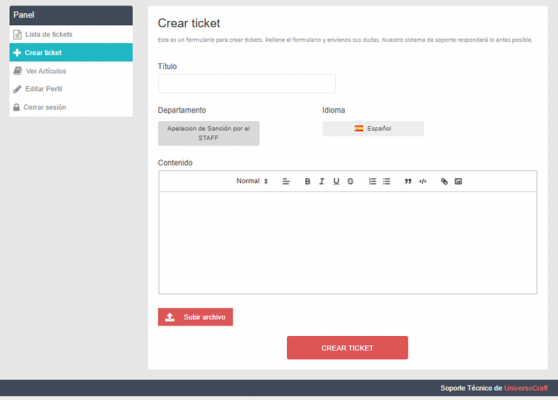Open the Departamento selection dropdown
Image resolution: width=558 pixels, height=400 pixels.
click(209, 133)
